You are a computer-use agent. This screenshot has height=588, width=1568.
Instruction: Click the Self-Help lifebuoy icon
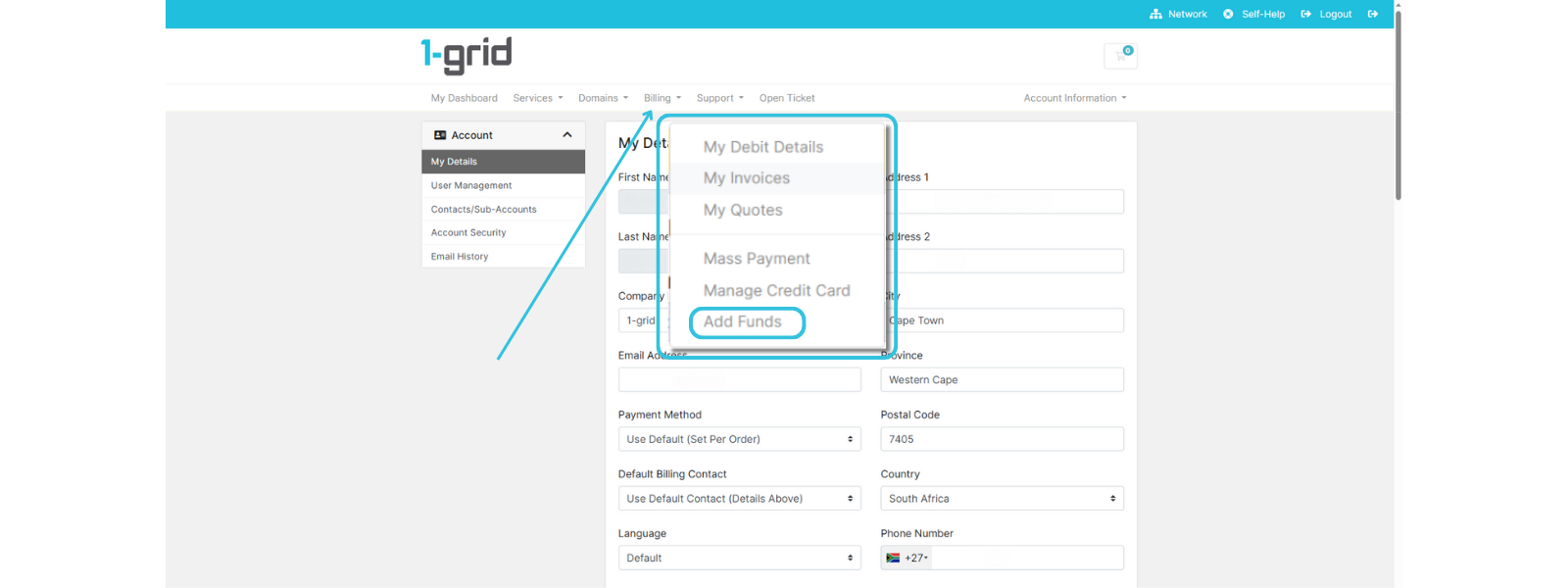coord(1228,15)
